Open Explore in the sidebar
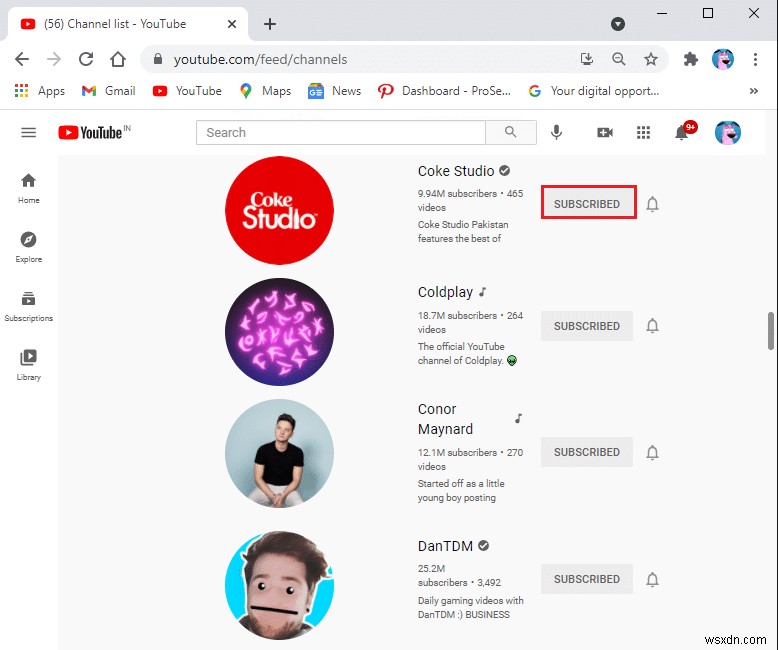The height and width of the screenshot is (650, 778). 29,247
